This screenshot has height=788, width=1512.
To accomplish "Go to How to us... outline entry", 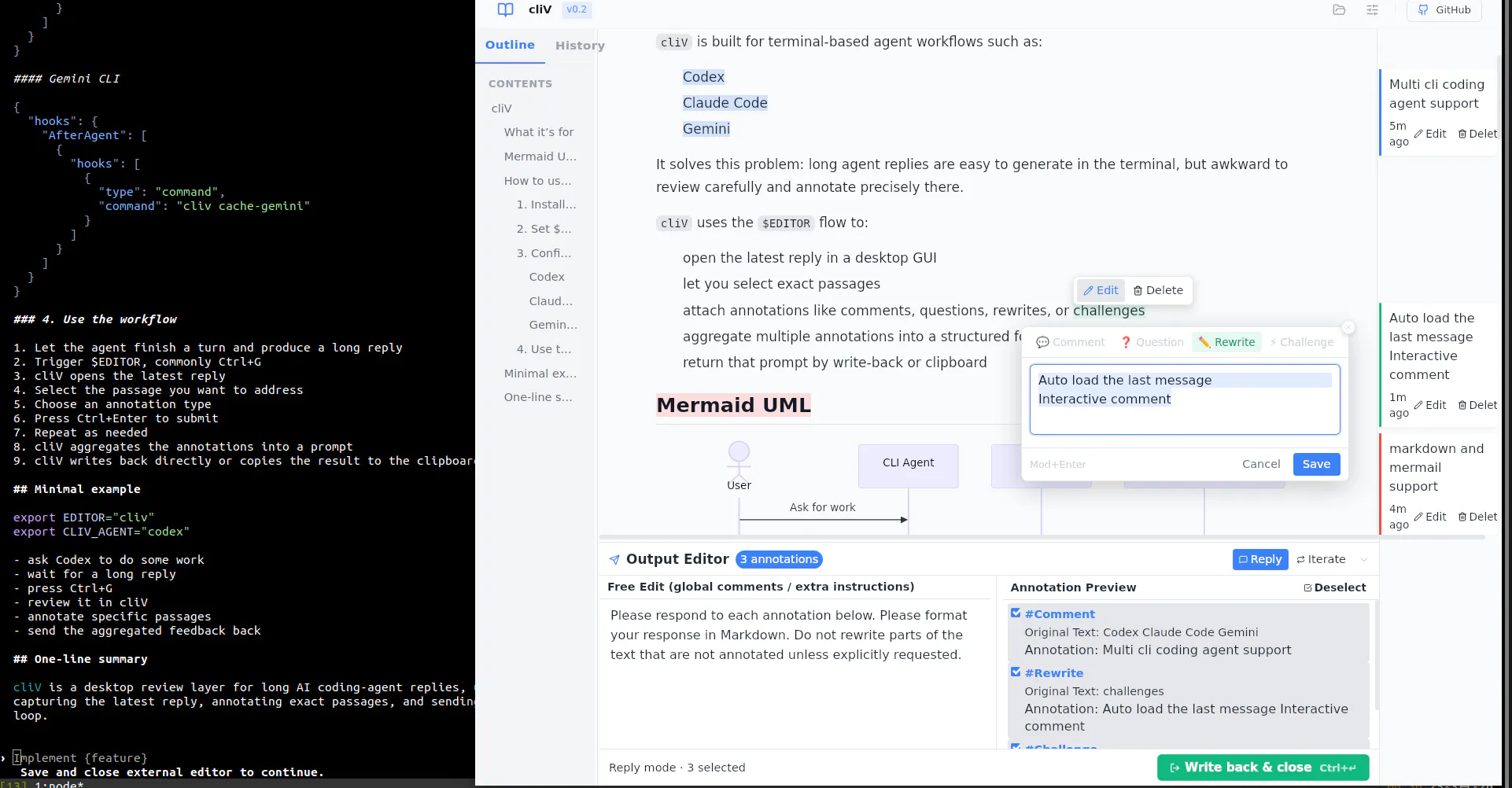I will tap(538, 181).
